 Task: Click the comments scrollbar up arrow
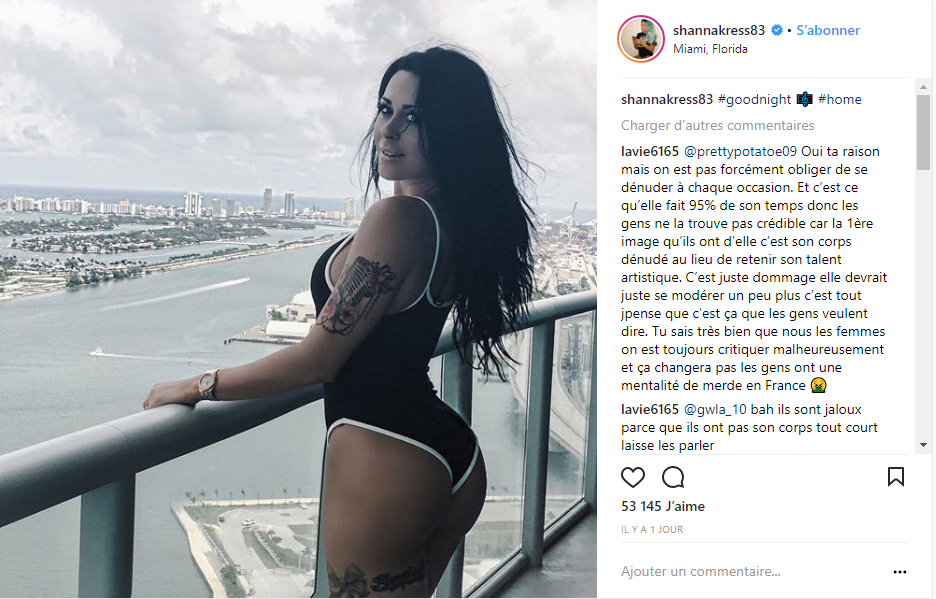(x=923, y=87)
